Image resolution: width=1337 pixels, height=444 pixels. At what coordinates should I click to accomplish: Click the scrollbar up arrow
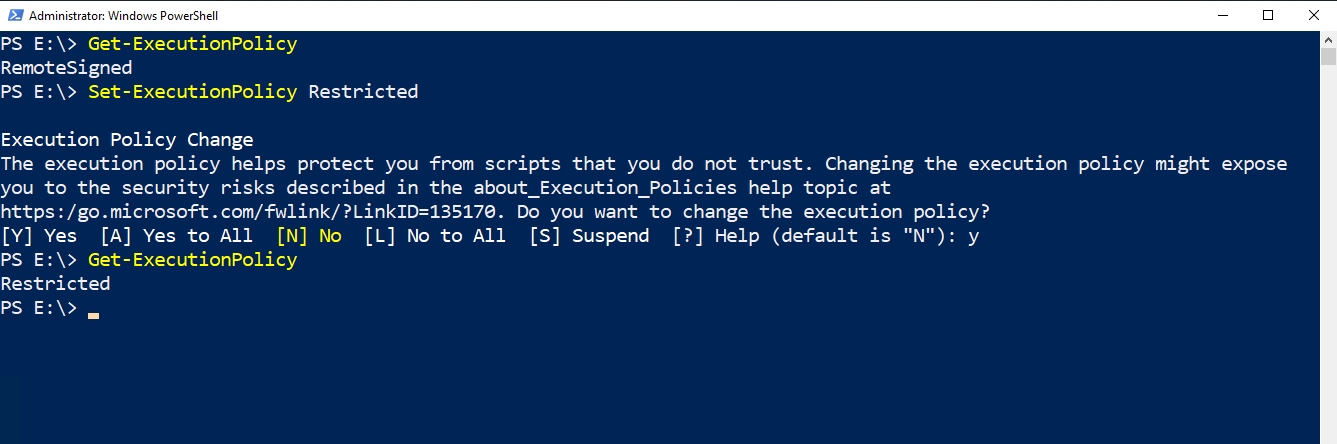coord(1328,39)
